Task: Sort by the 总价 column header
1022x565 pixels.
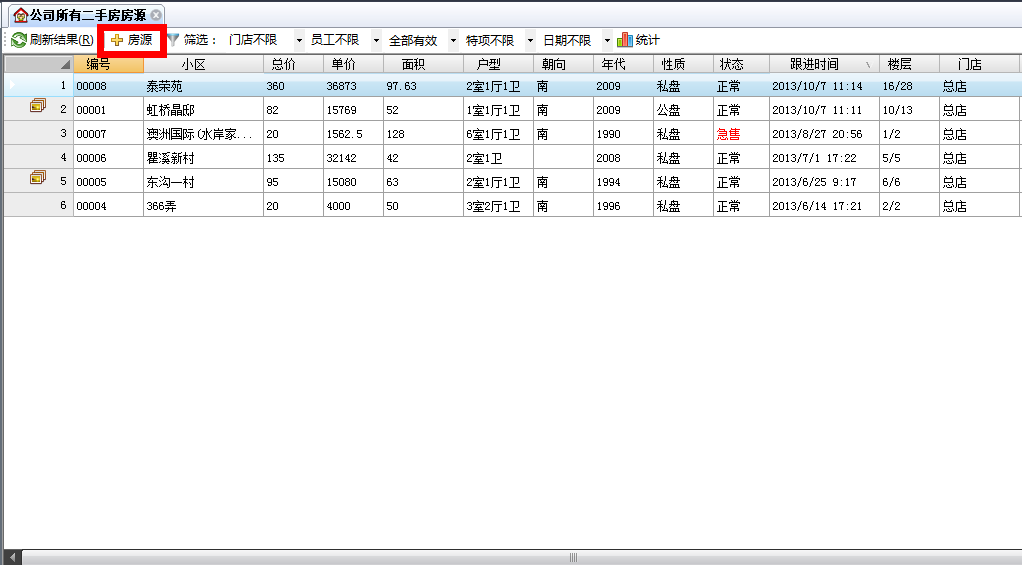Action: click(293, 65)
